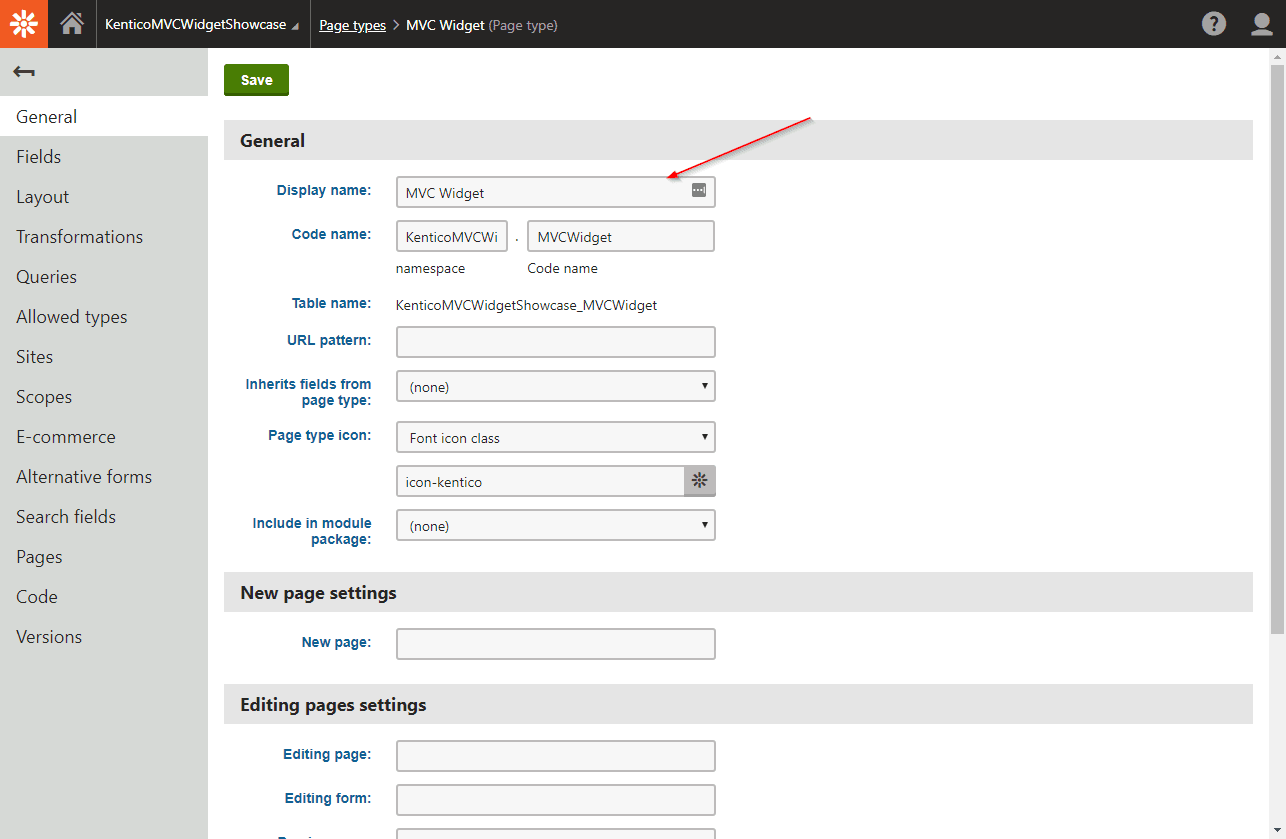The height and width of the screenshot is (839, 1286).
Task: Open the Alternative forms tab
Action: click(104, 476)
